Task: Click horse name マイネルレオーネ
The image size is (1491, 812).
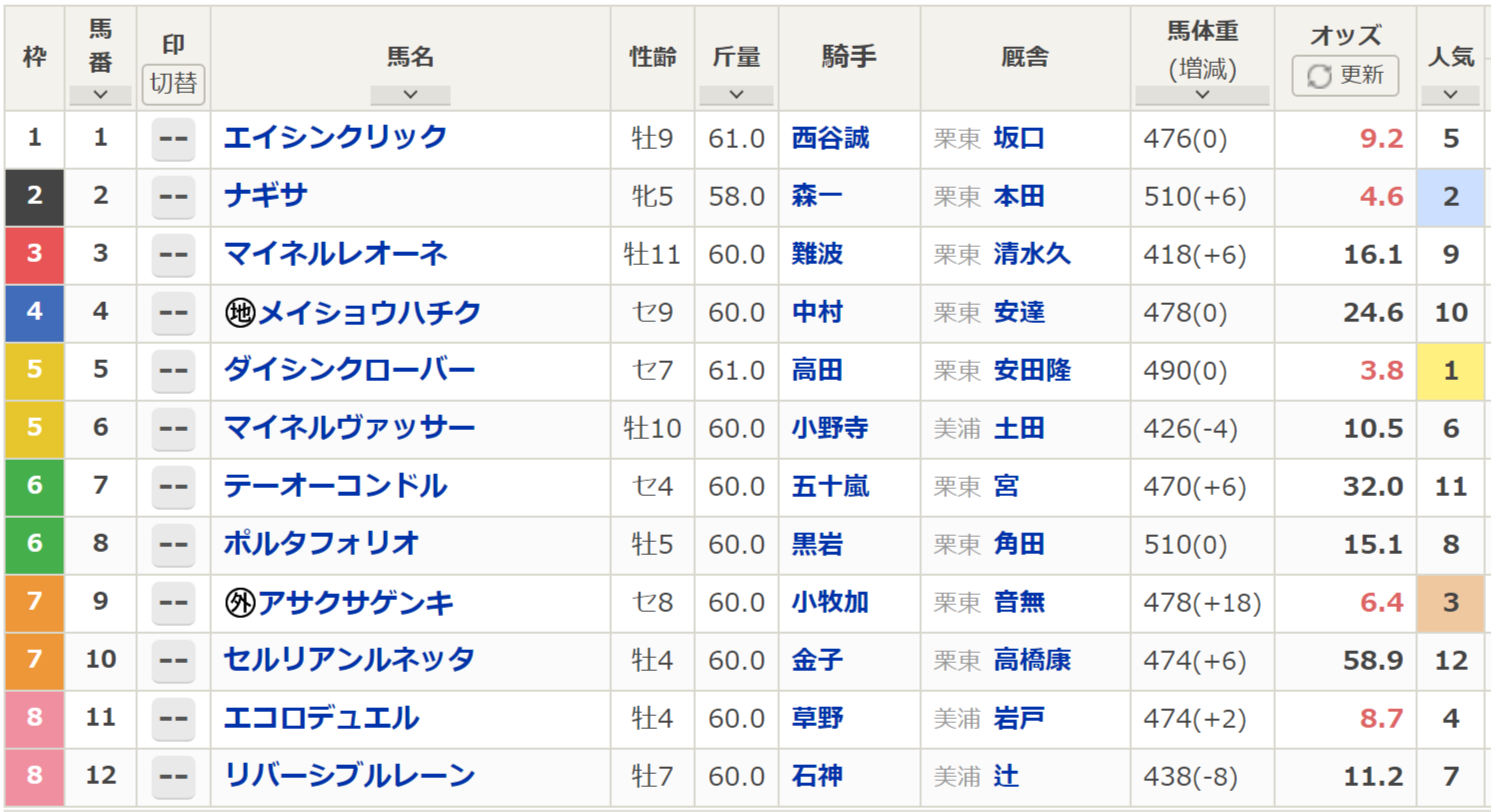Action: 335,255
